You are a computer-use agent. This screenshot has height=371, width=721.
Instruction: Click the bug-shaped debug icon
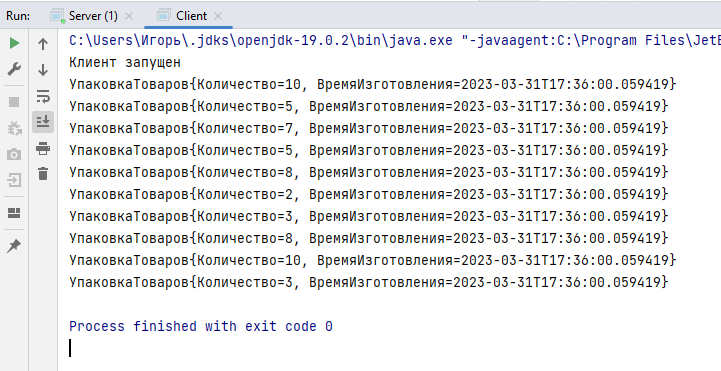pyautogui.click(x=14, y=128)
